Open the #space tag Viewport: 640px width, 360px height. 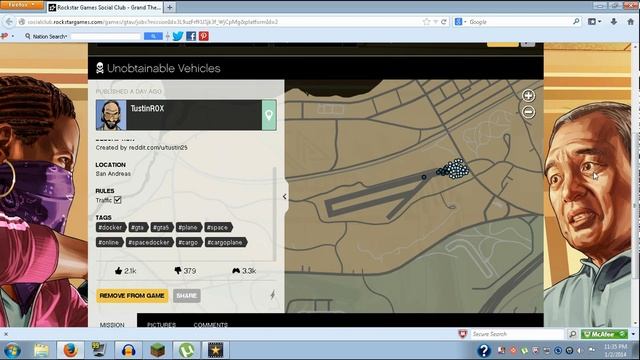218,227
